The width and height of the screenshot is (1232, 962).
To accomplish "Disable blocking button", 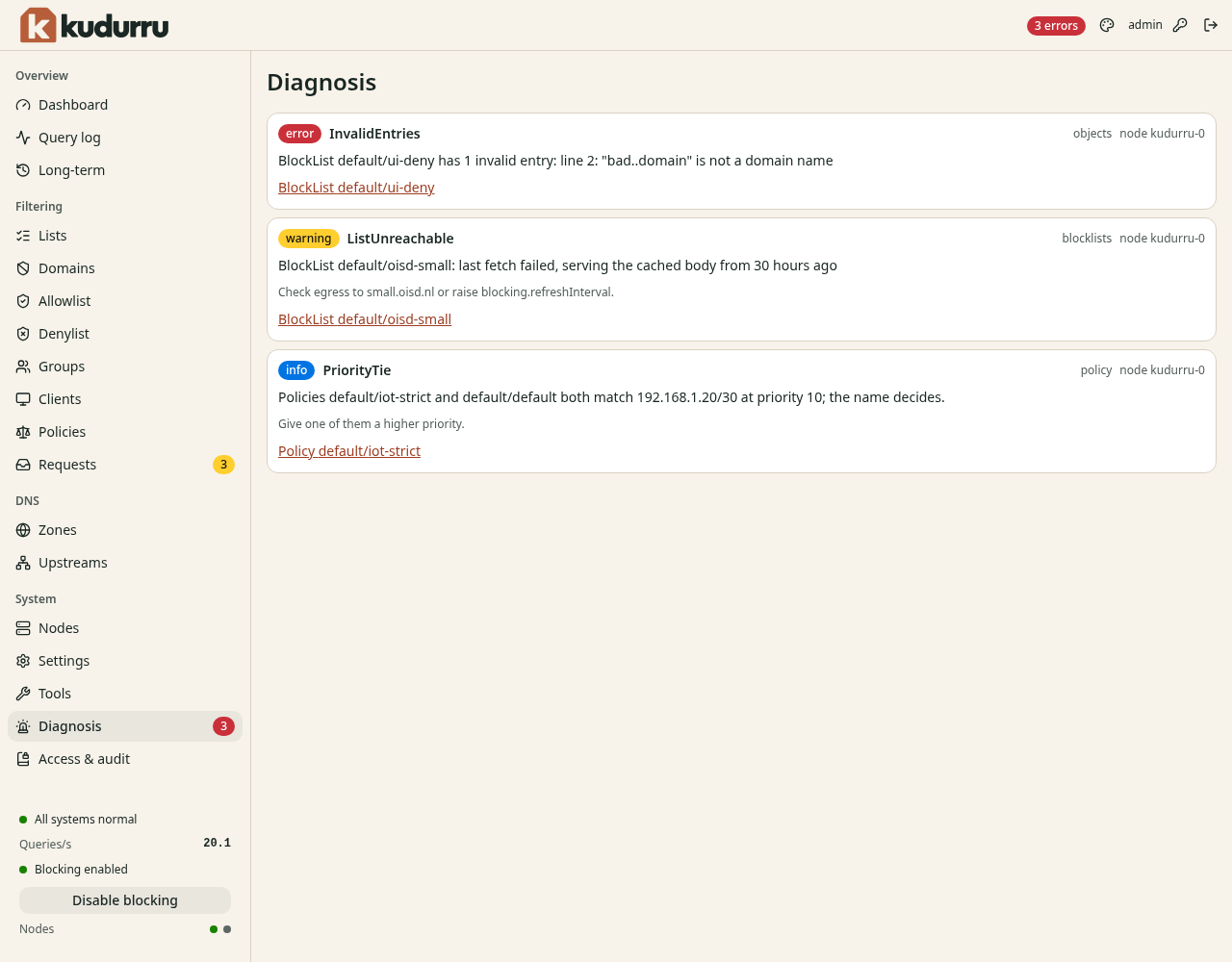I will pyautogui.click(x=125, y=900).
